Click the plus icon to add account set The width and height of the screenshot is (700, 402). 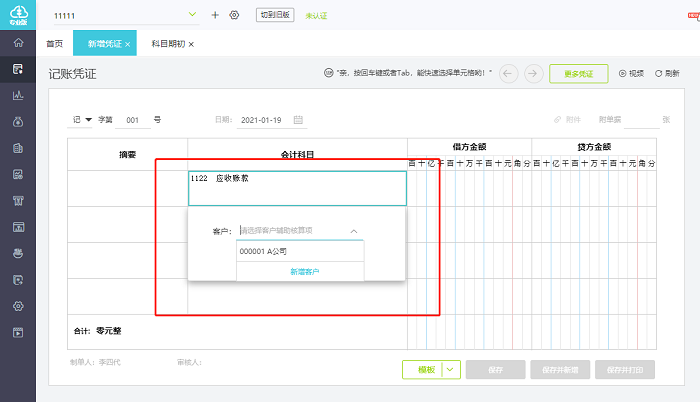pyautogui.click(x=215, y=15)
